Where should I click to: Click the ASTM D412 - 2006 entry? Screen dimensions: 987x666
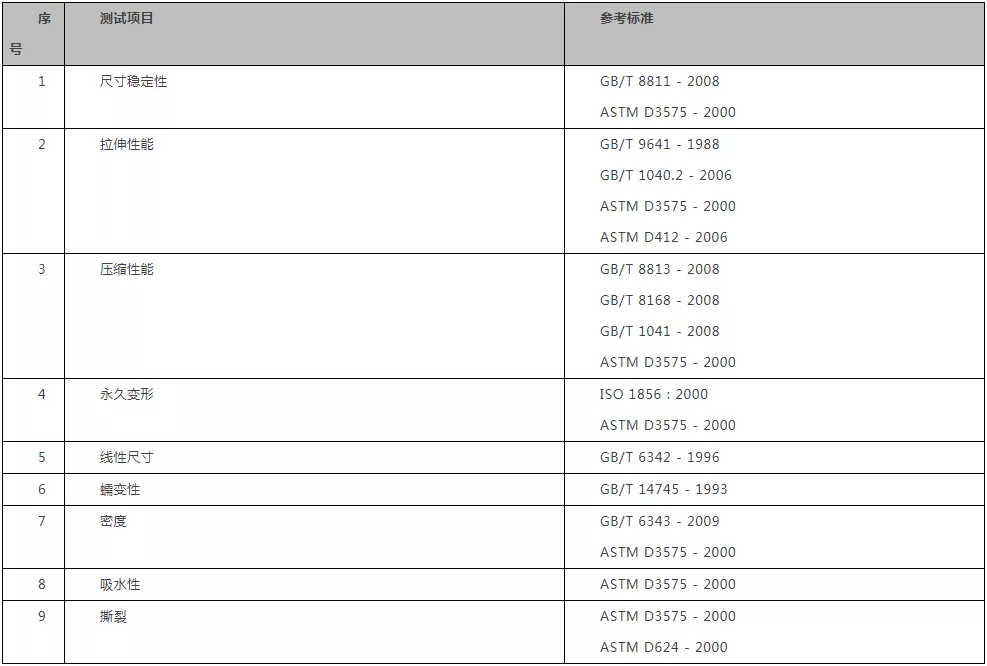(x=663, y=238)
